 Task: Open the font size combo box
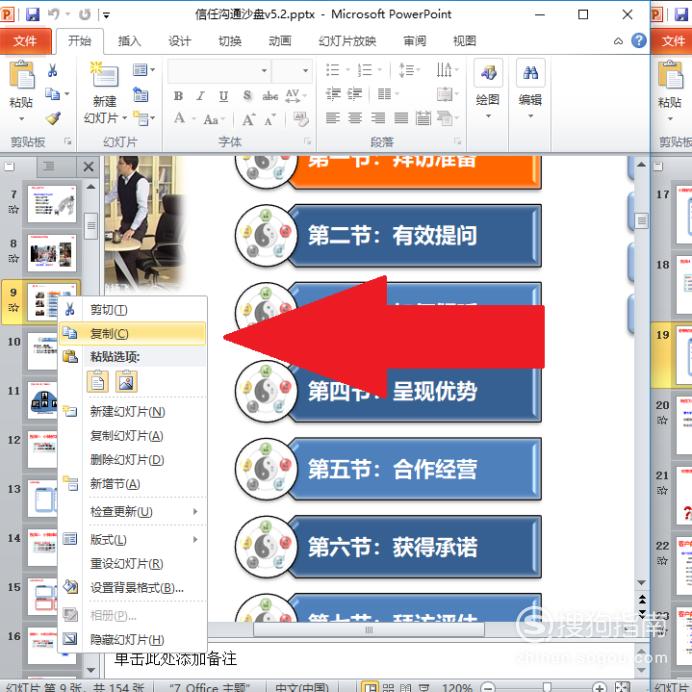(291, 71)
